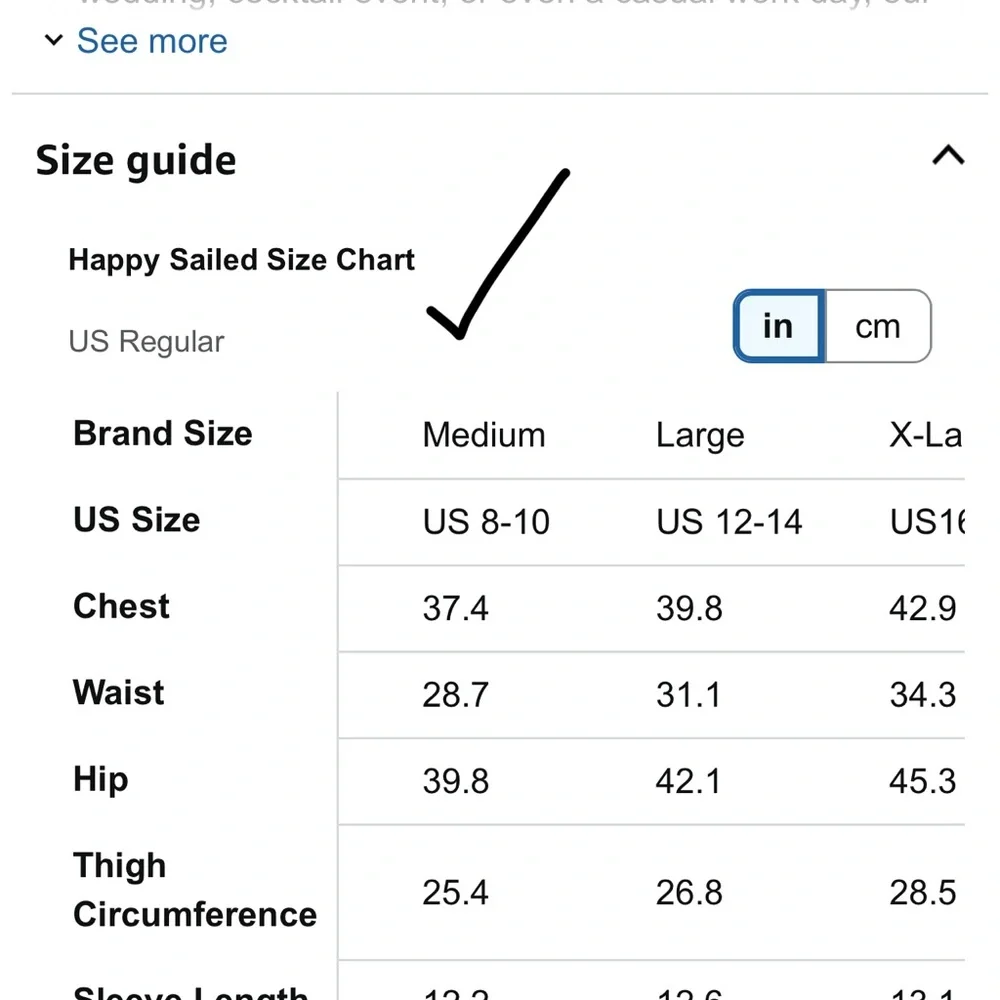Click the Brand Size row label
The image size is (1000, 1000).
click(163, 434)
